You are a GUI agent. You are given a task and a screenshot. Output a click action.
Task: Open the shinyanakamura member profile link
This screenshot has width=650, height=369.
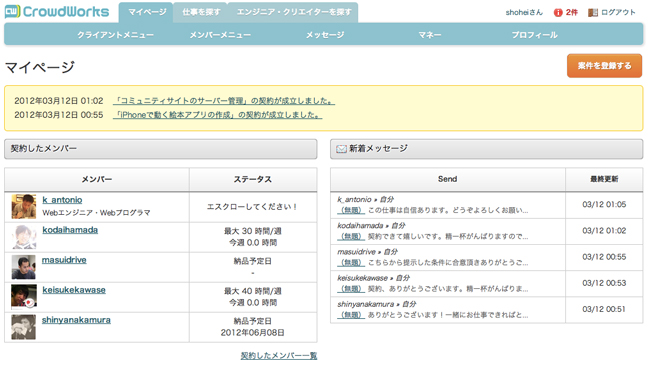[76, 320]
